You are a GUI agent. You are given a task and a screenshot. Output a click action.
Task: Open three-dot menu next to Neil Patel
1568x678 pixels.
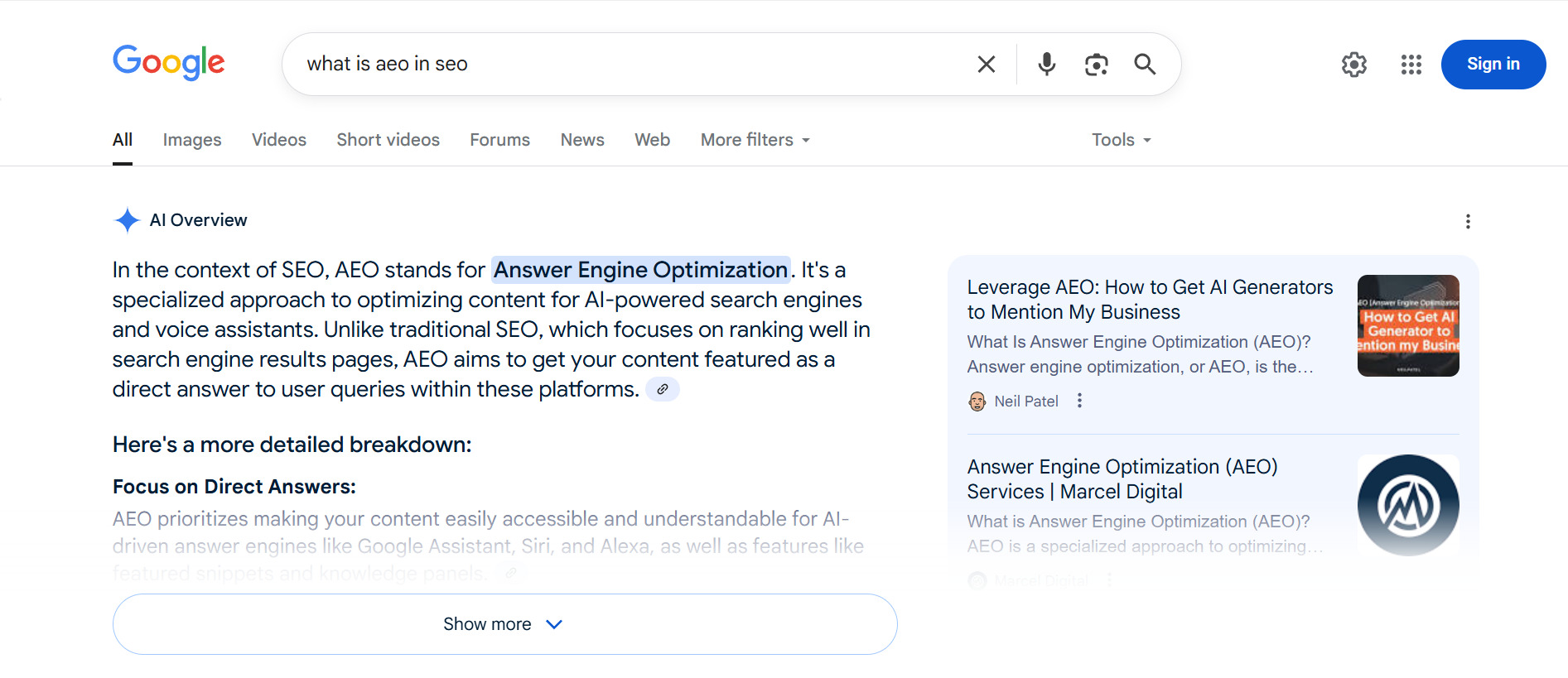(1079, 401)
